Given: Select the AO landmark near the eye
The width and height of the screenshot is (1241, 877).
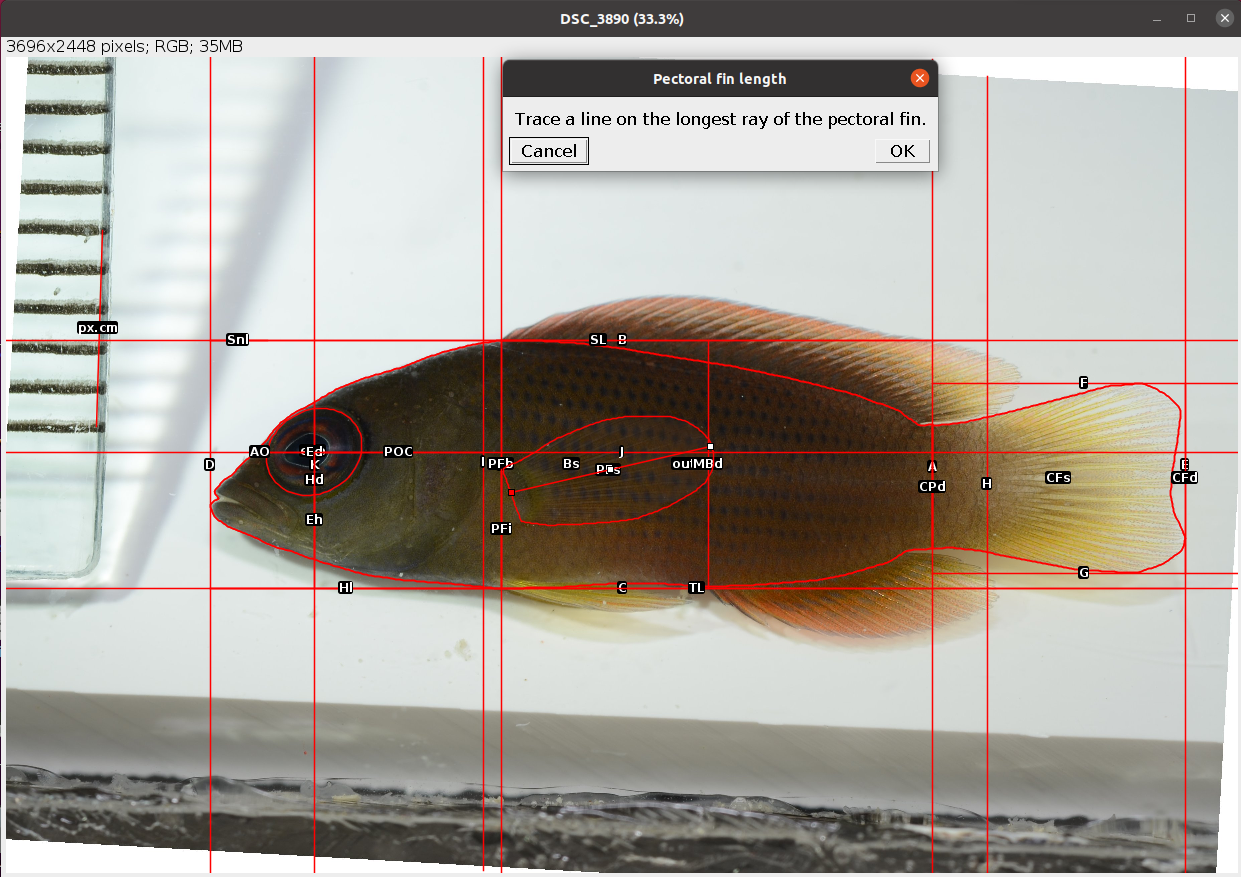Looking at the screenshot, I should click(x=260, y=452).
